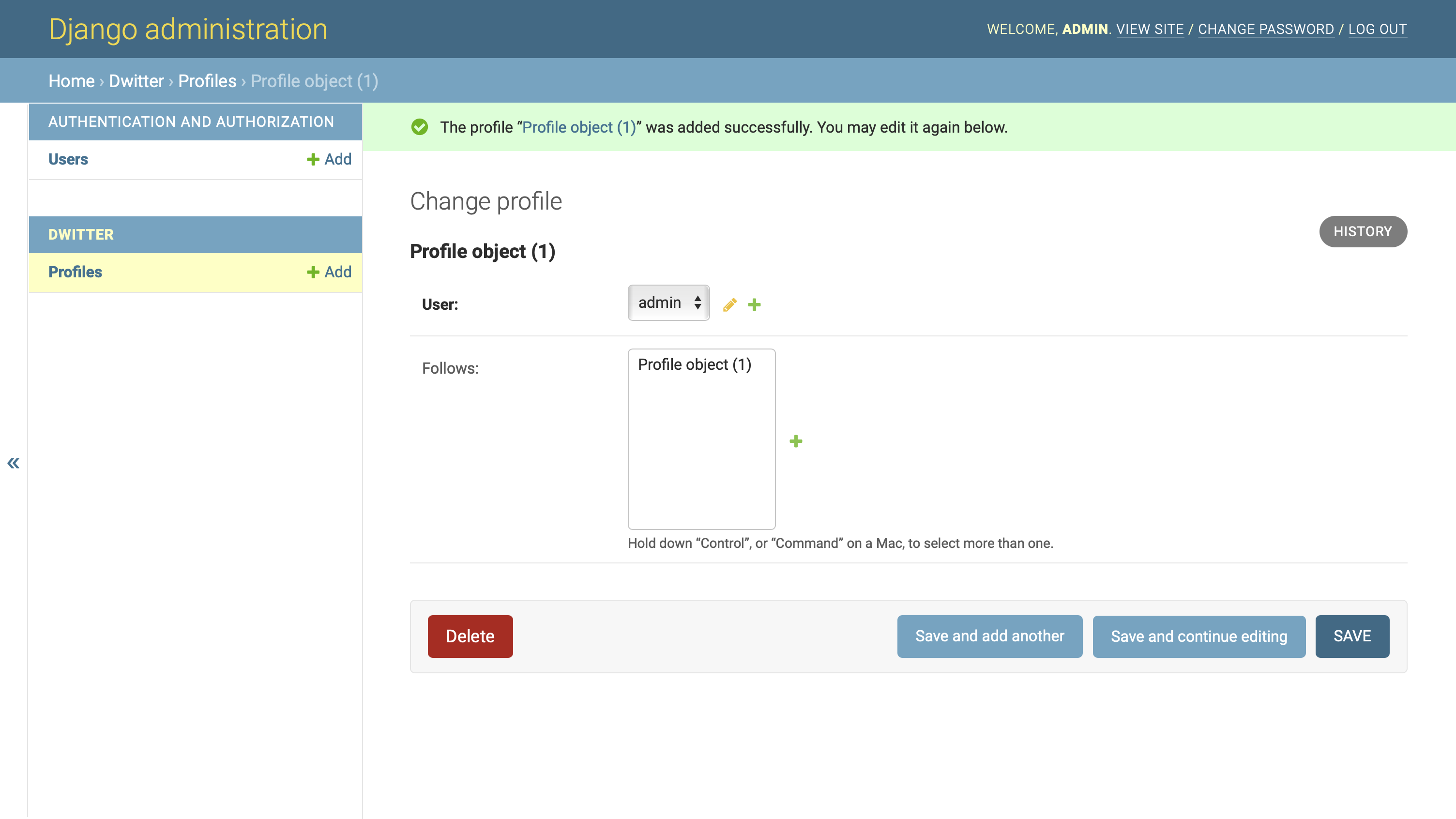Screen dimensions: 1456x819
Task: Click the green success checkmark icon
Action: 420,127
